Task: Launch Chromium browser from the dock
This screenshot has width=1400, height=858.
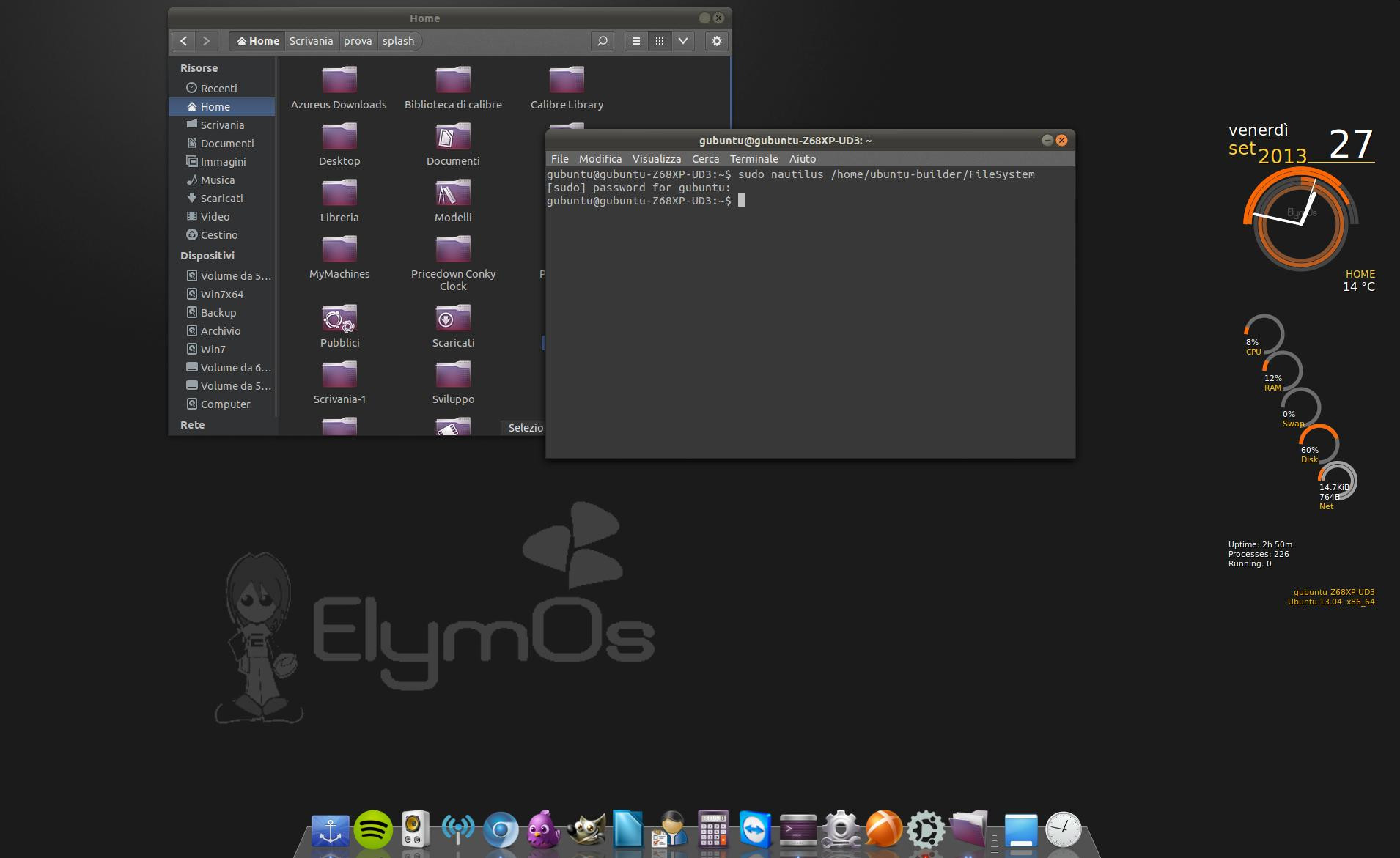Action: pyautogui.click(x=501, y=830)
